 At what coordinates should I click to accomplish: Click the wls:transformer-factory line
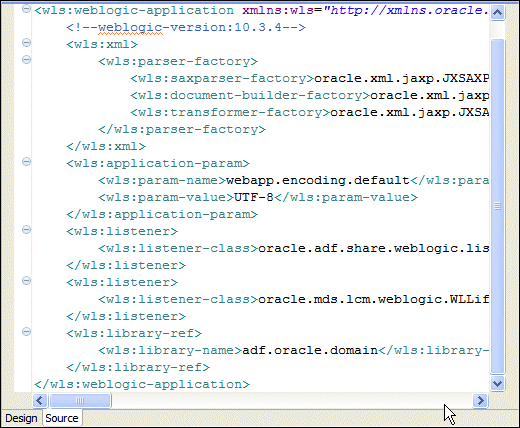pyautogui.click(x=310, y=112)
